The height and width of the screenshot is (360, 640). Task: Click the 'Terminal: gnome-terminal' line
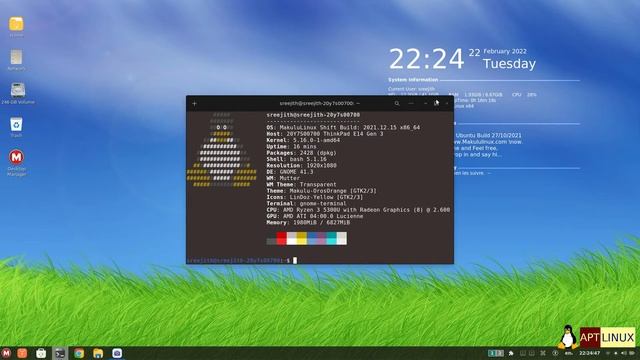coord(307,203)
